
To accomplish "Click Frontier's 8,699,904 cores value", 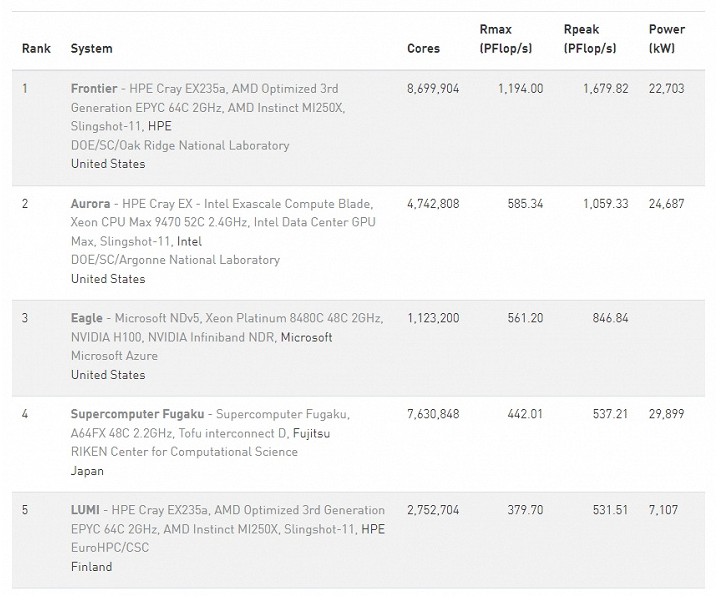I will coord(433,89).
